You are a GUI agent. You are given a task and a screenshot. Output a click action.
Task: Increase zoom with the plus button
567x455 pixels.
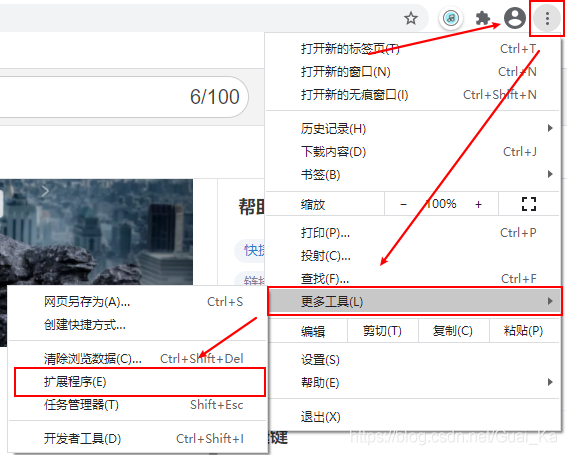coord(478,204)
